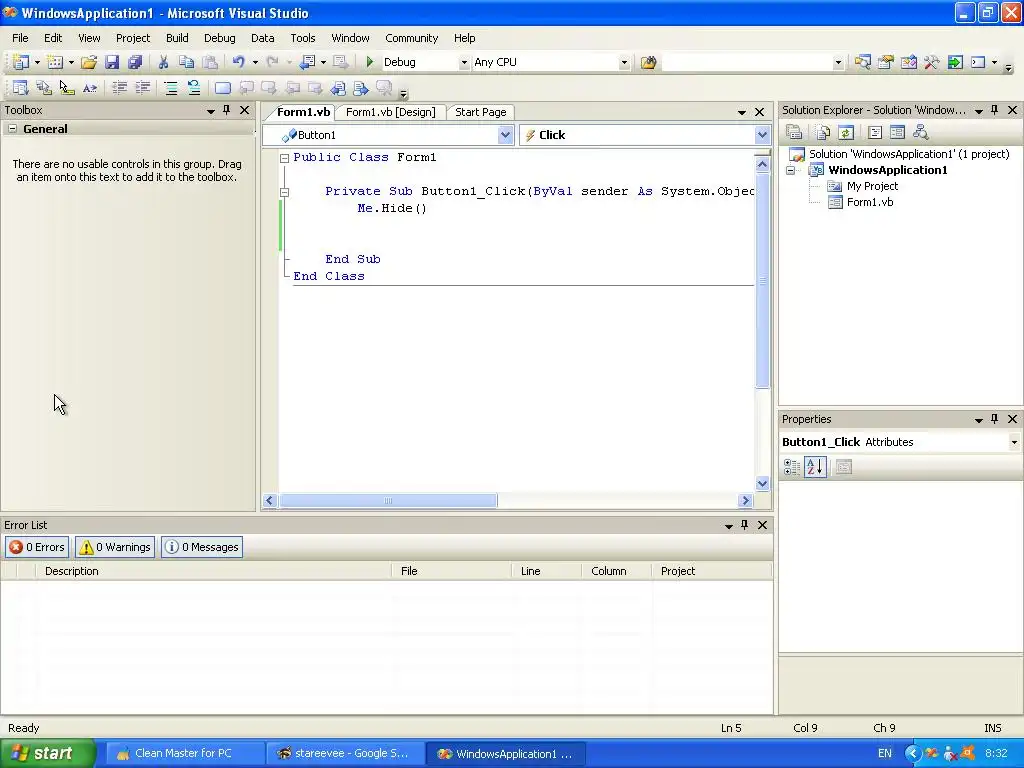Toggle the 0 Errors filter
Viewport: 1024px width, 768px height.
[37, 547]
